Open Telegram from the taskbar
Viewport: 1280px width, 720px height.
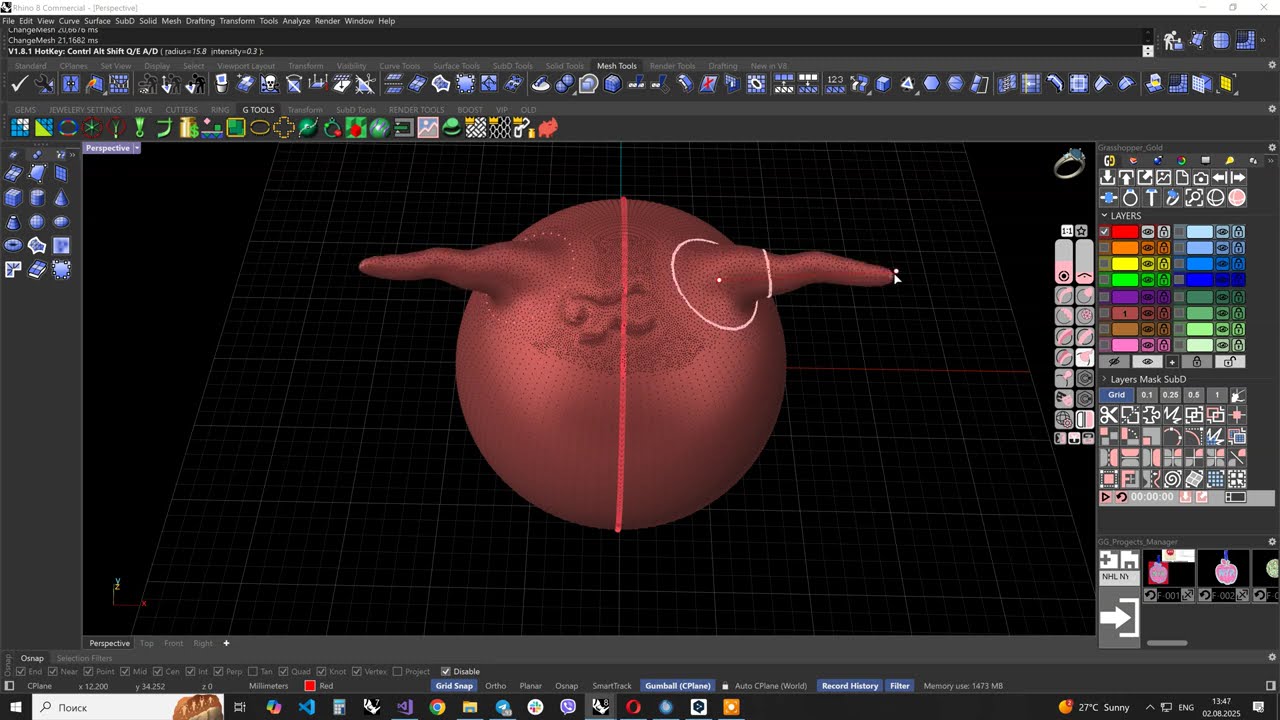(x=503, y=707)
